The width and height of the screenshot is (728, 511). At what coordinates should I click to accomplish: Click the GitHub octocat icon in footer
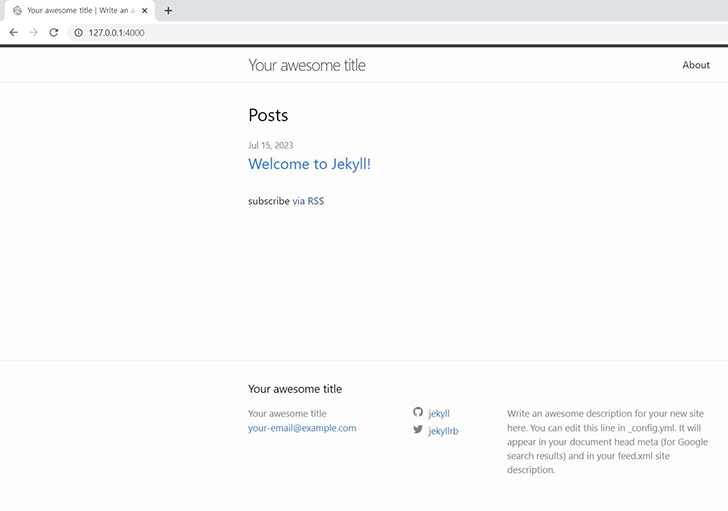pos(418,412)
